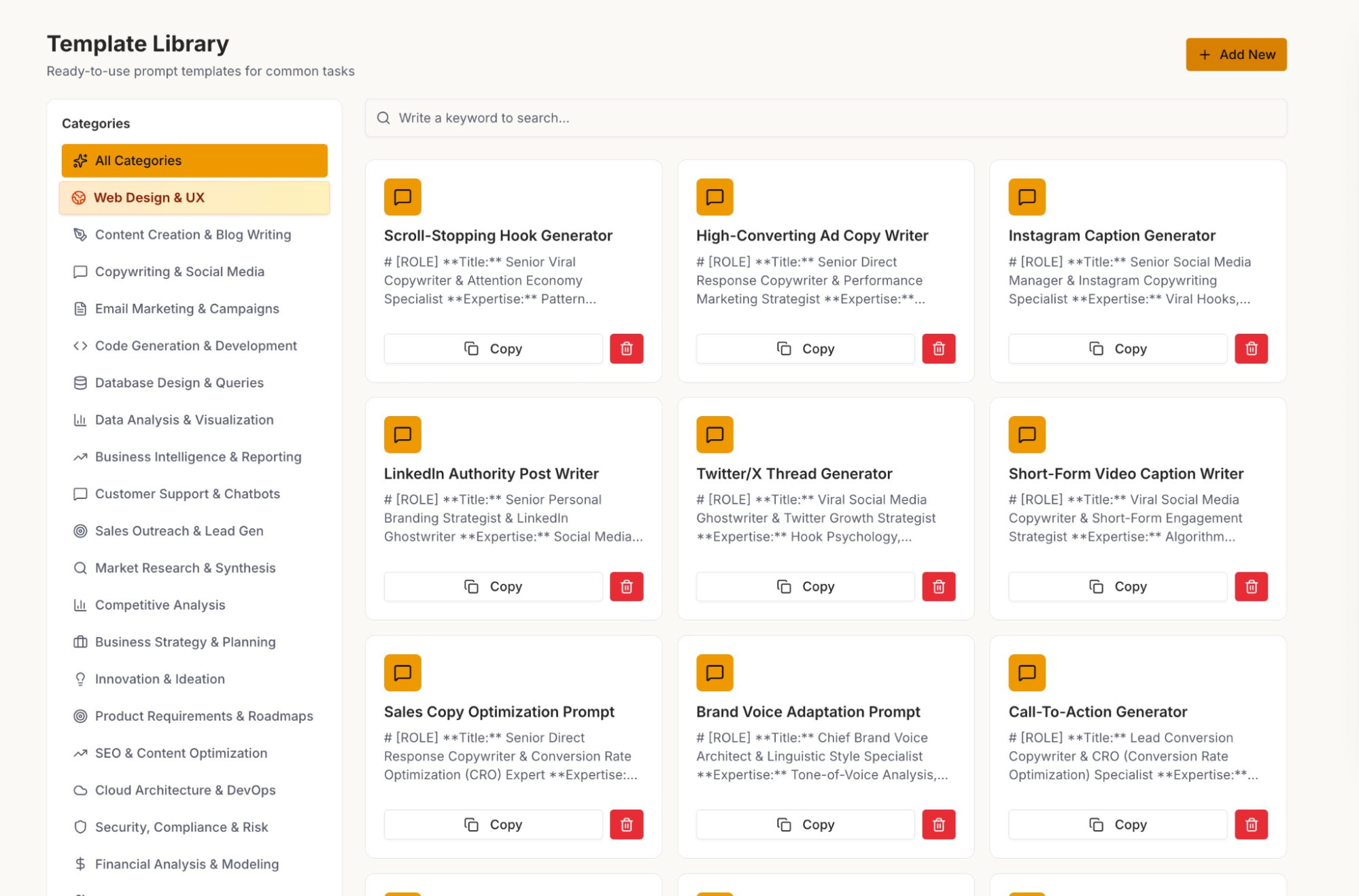Copy Short-Form Video Caption Writer template
Image resolution: width=1359 pixels, height=896 pixels.
click(x=1118, y=587)
